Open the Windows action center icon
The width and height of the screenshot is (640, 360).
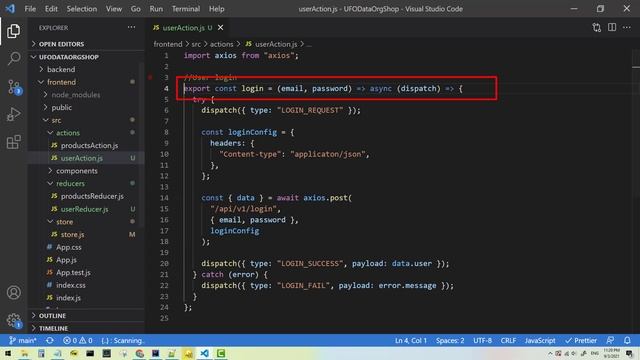click(629, 353)
